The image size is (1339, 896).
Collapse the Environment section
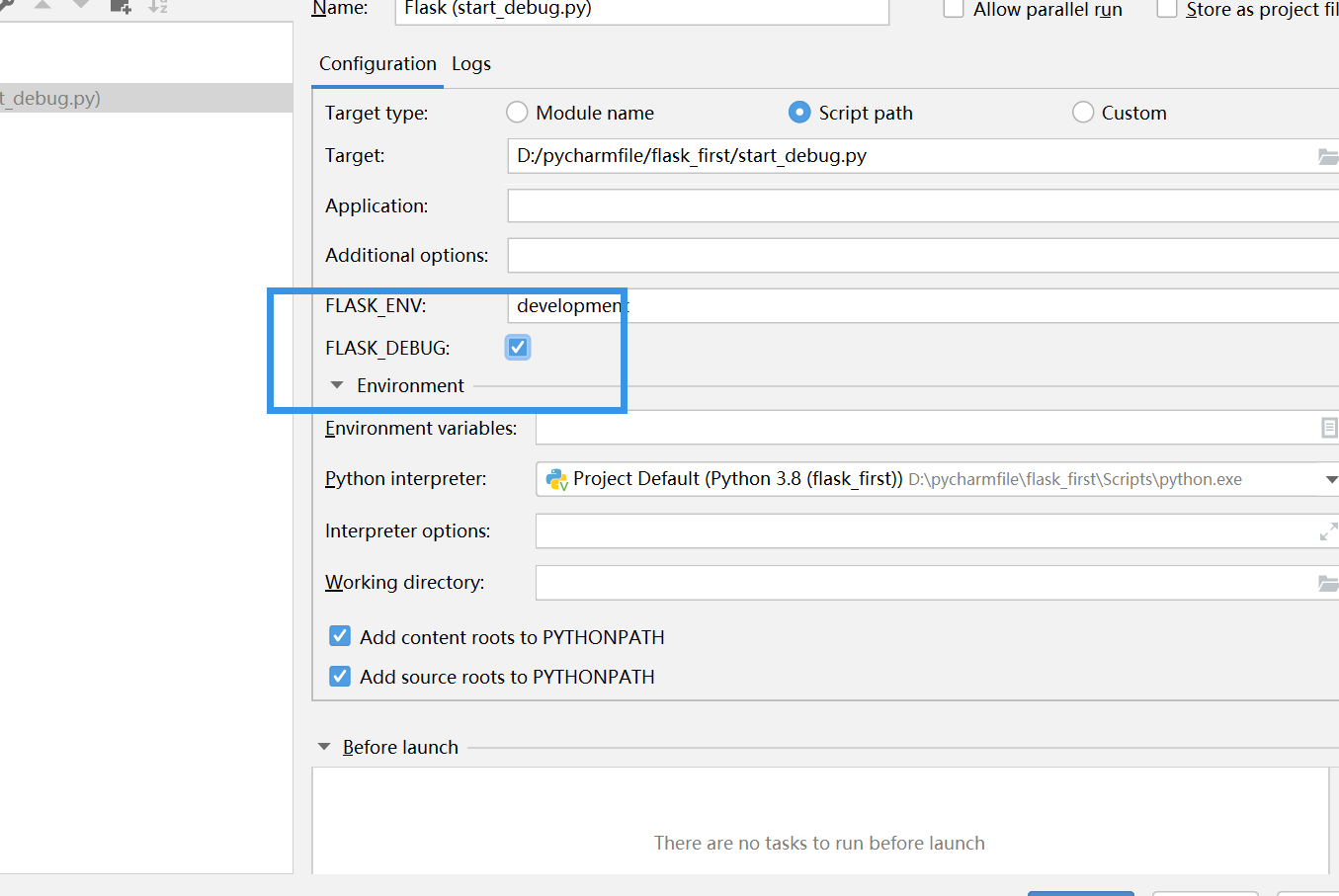[337, 385]
